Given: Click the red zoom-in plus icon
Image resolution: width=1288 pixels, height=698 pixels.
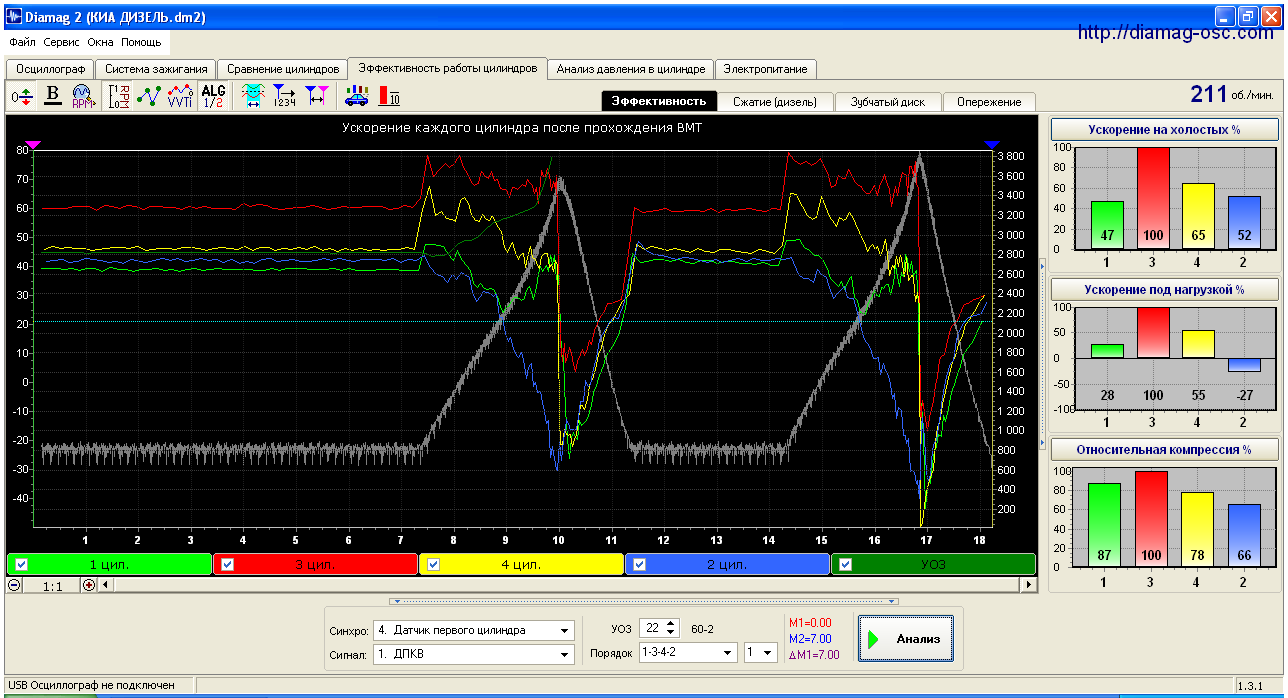Looking at the screenshot, I should tap(89, 585).
